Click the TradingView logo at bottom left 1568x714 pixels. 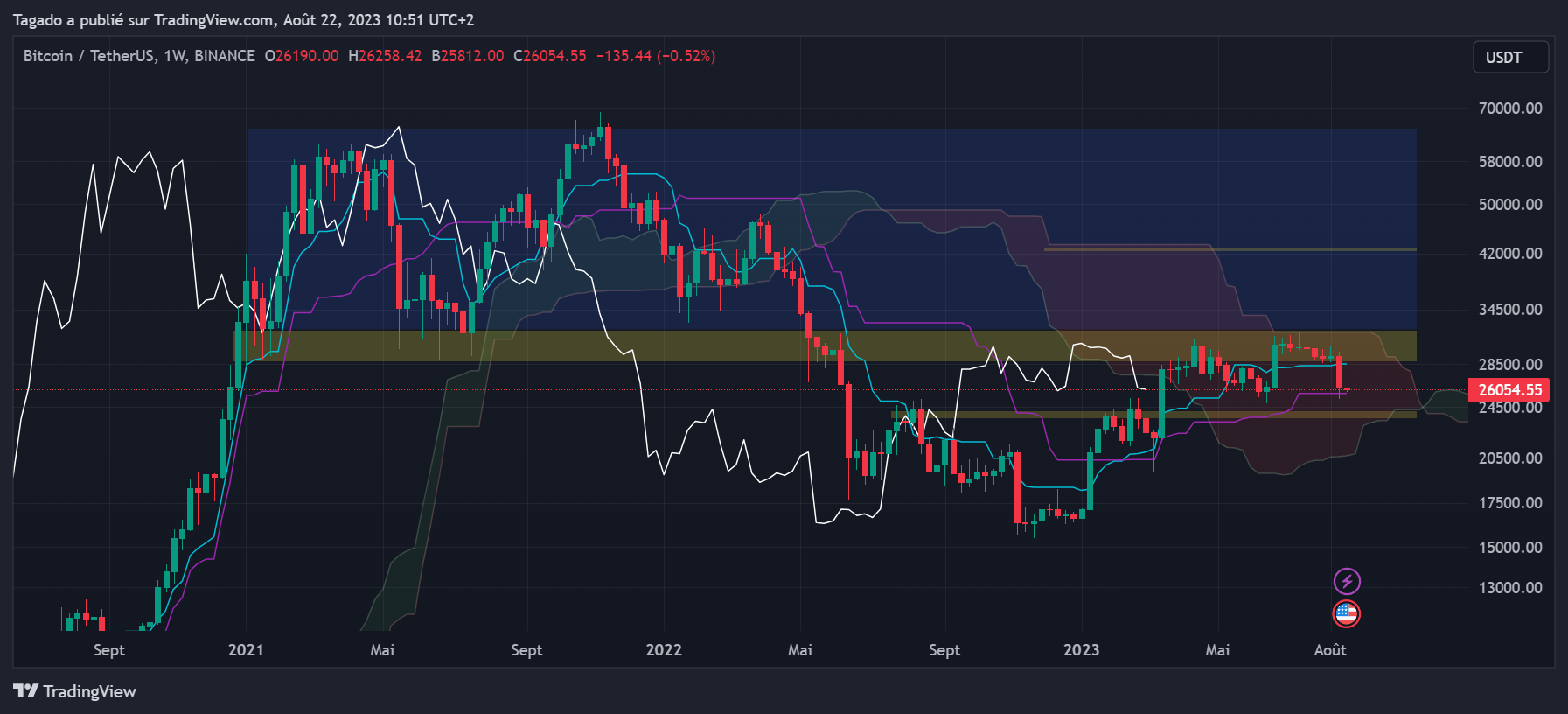click(x=75, y=691)
